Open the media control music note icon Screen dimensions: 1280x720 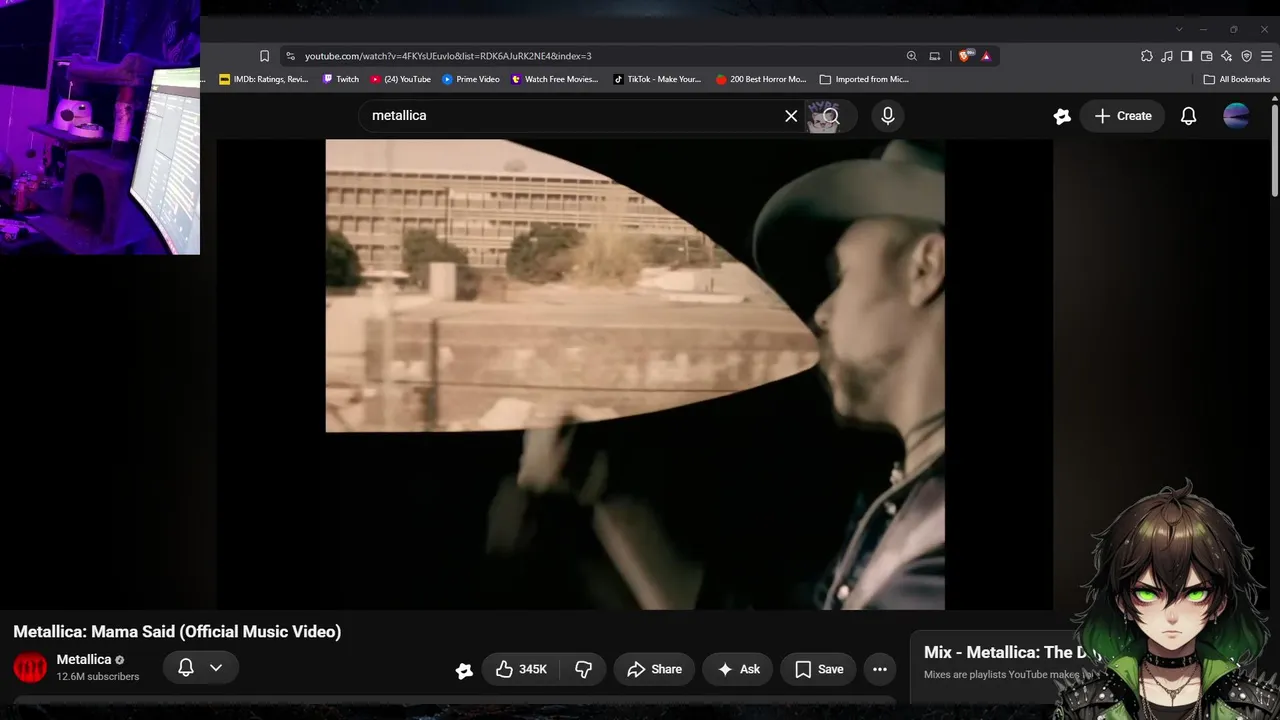point(1166,56)
